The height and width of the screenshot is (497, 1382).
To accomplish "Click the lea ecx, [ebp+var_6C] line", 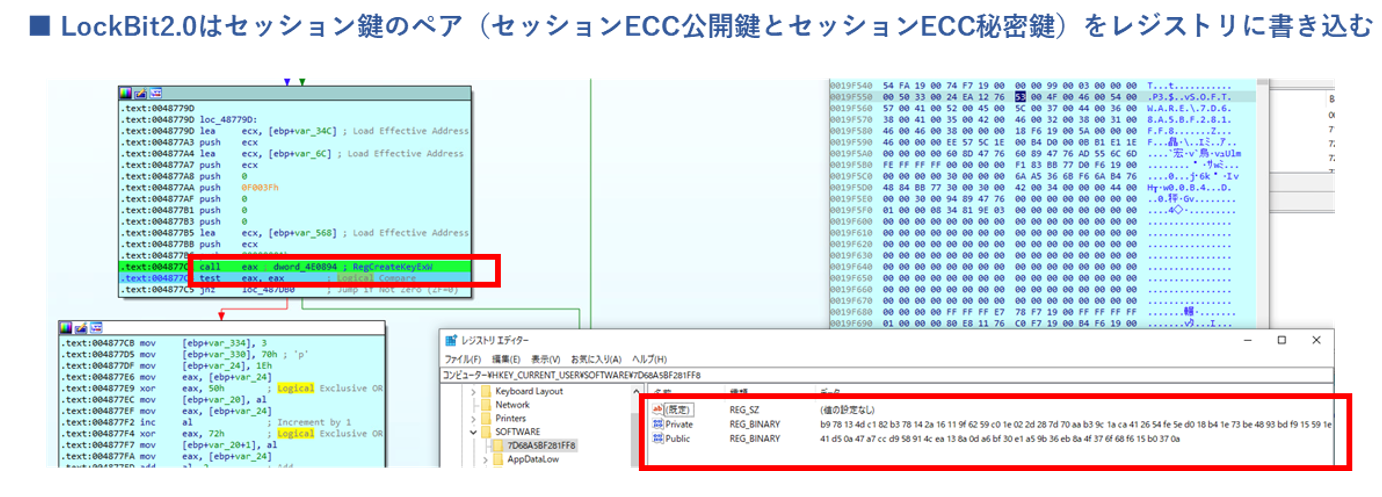I will click(291, 153).
